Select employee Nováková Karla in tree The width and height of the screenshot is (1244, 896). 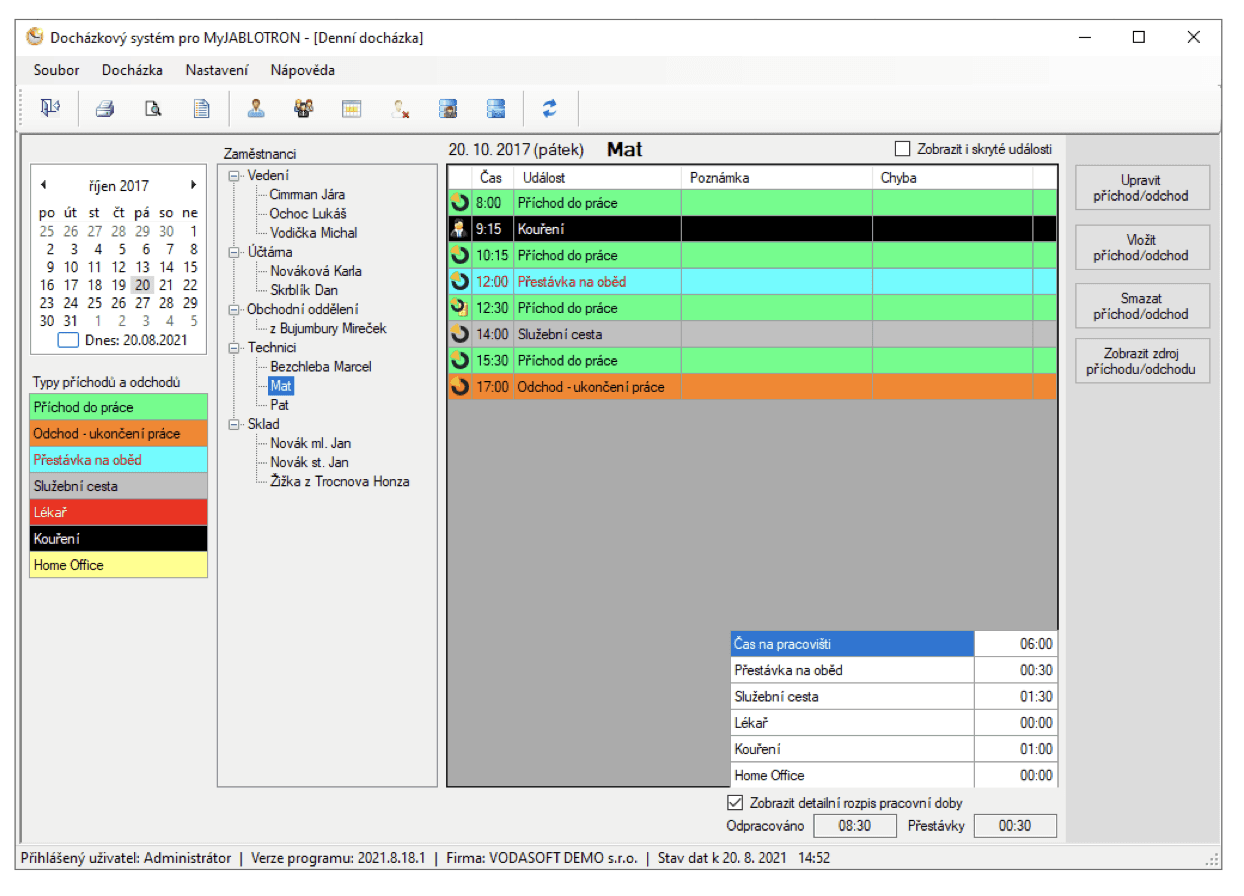pyautogui.click(x=315, y=271)
